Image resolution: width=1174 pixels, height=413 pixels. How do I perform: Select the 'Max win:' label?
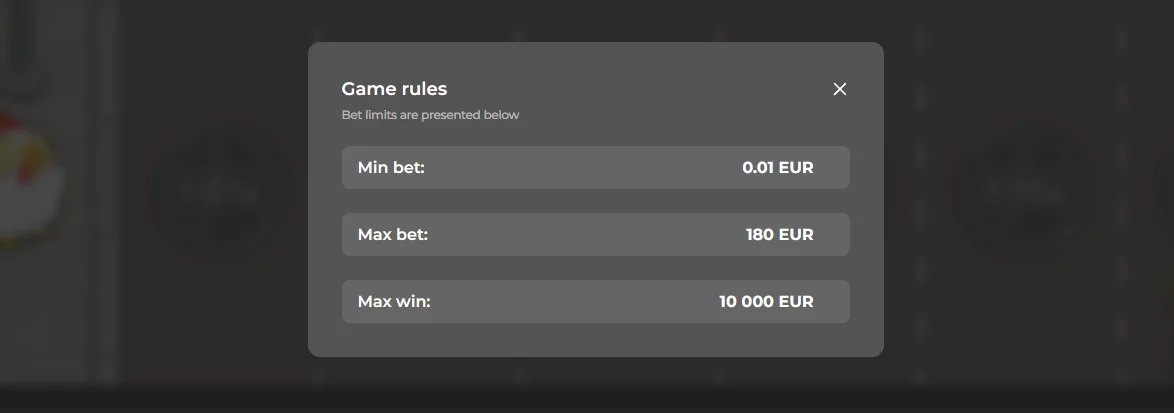tap(394, 301)
